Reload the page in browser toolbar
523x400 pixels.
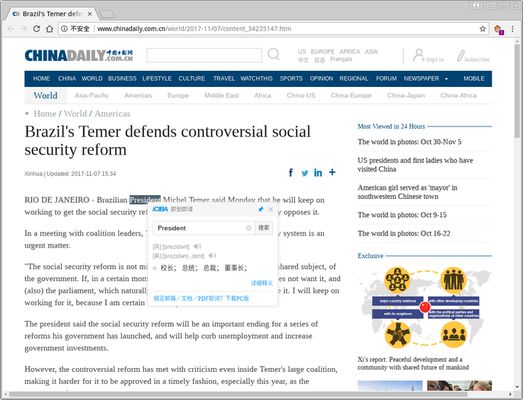(36, 29)
